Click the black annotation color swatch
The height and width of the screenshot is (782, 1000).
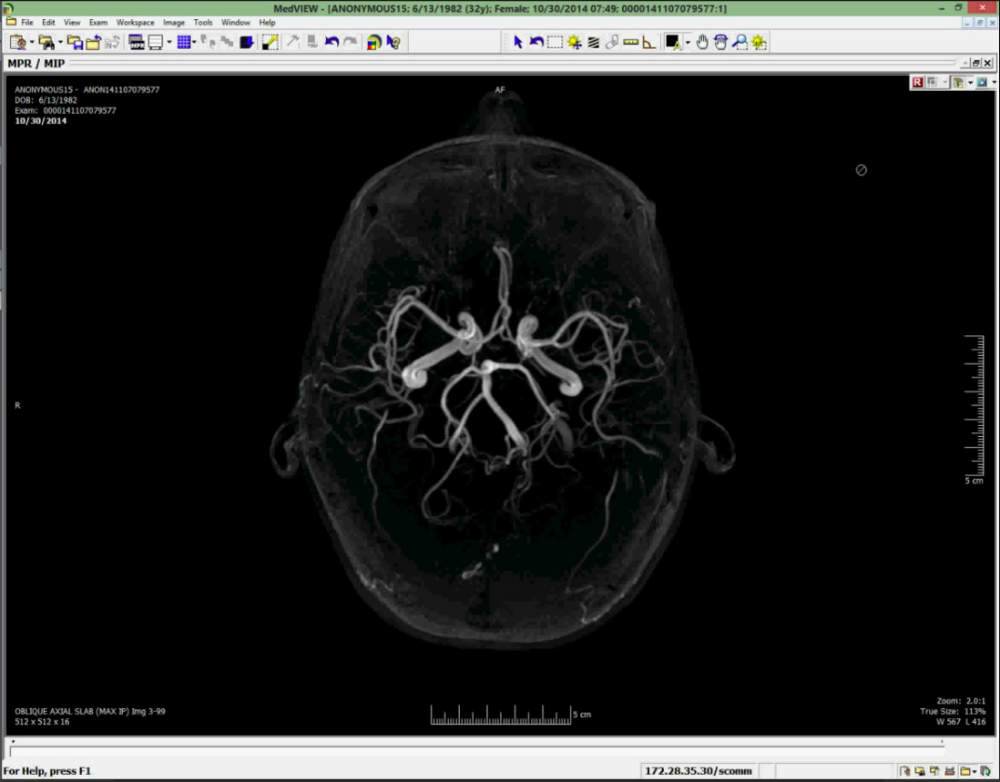point(673,42)
